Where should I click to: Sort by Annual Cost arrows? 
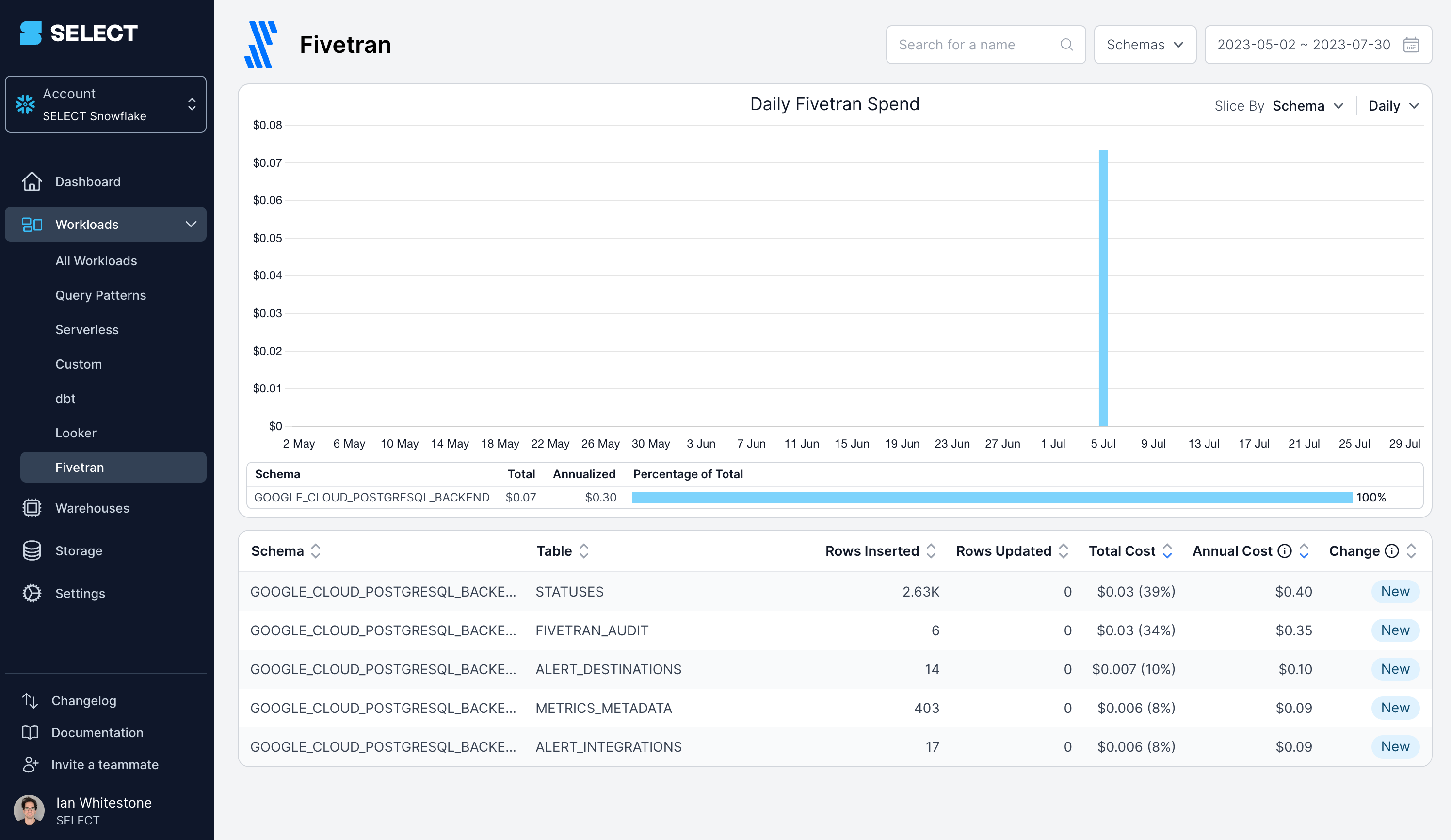click(1304, 551)
